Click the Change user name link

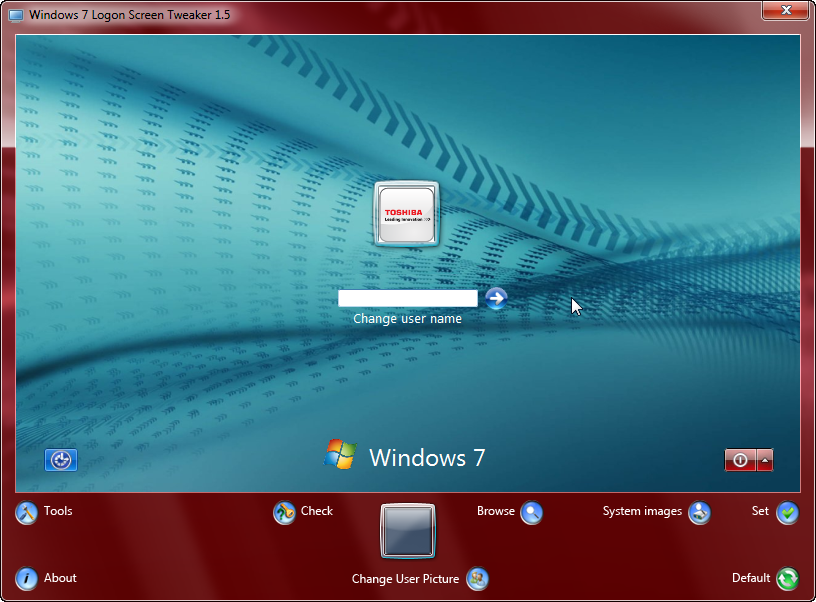point(406,318)
